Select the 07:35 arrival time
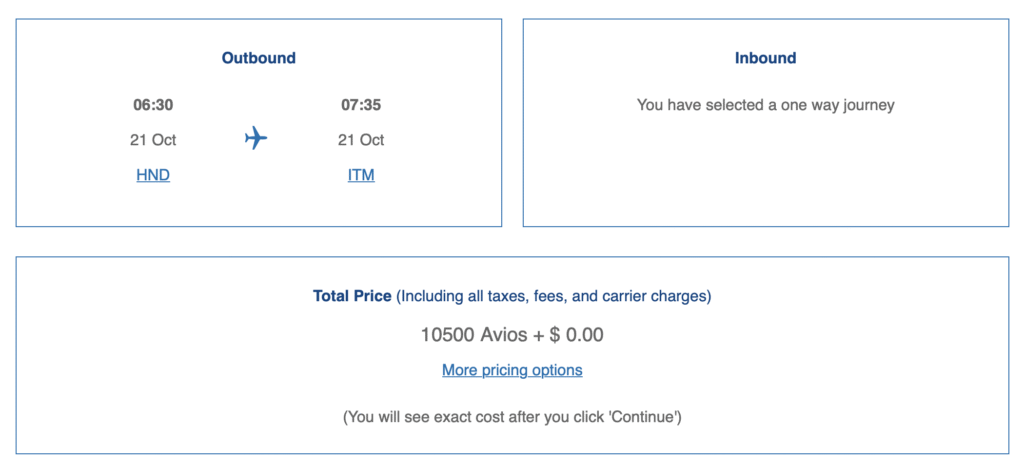The height and width of the screenshot is (466, 1024). [x=361, y=104]
